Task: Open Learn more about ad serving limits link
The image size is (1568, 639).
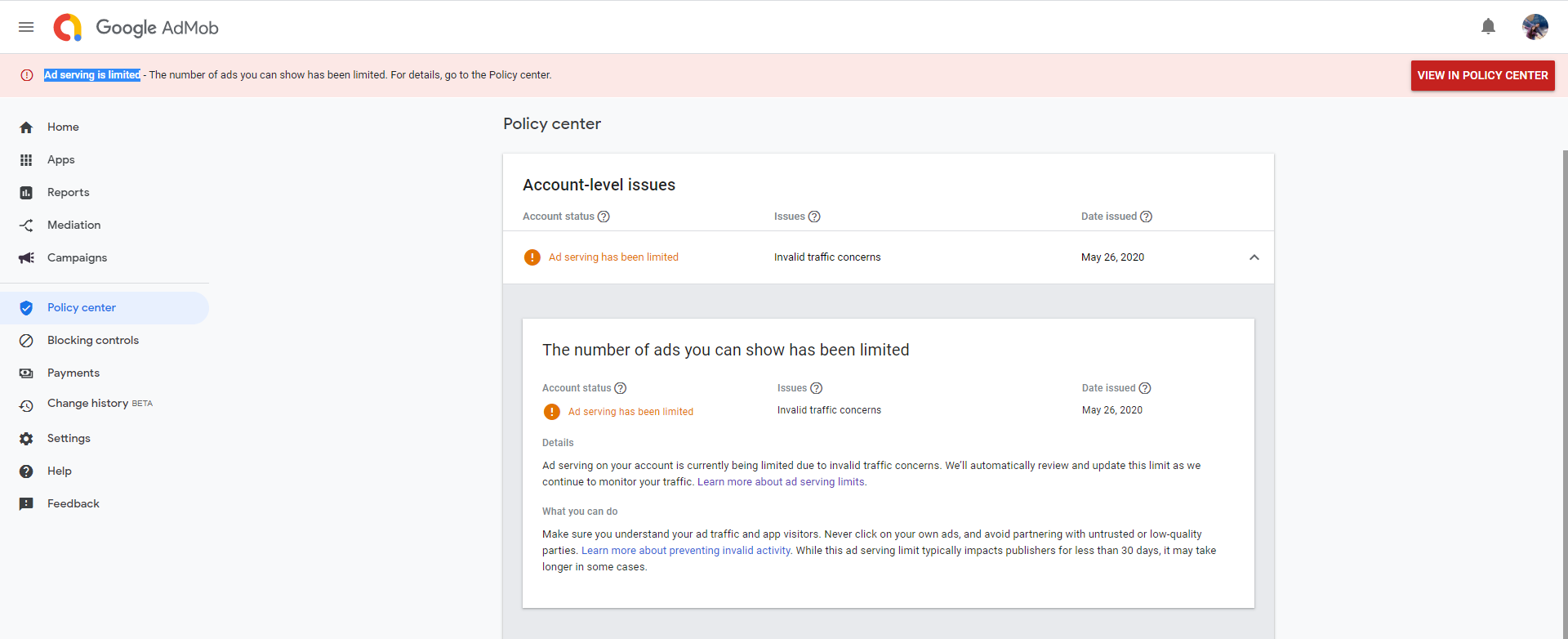Action: [781, 482]
